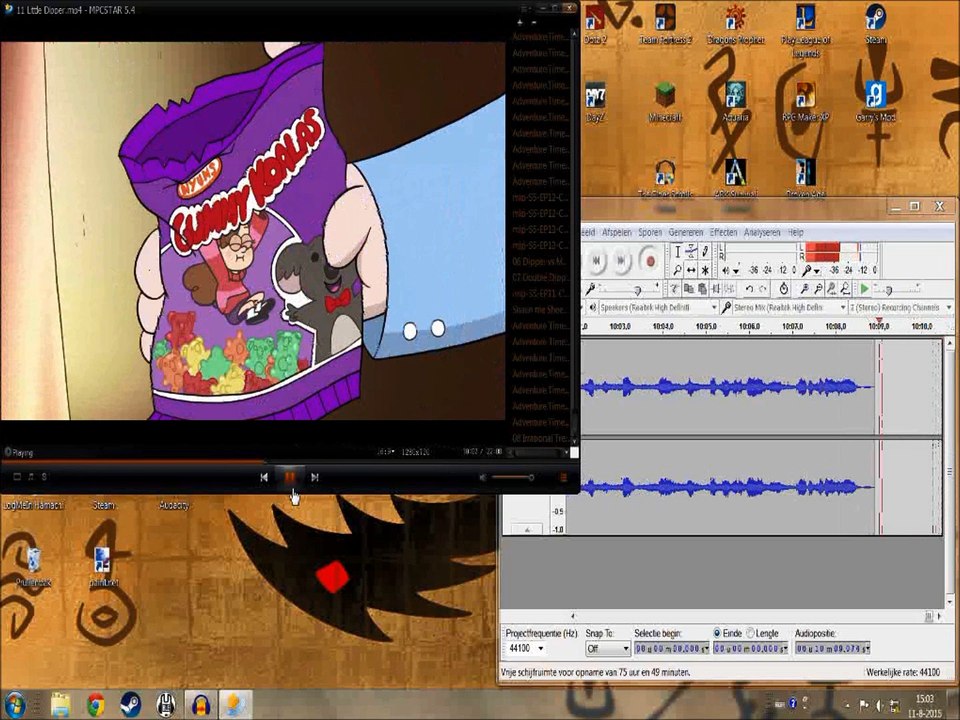Click the Copy icon in Audacity toolbar
This screenshot has height=720, width=960.
pos(689,289)
